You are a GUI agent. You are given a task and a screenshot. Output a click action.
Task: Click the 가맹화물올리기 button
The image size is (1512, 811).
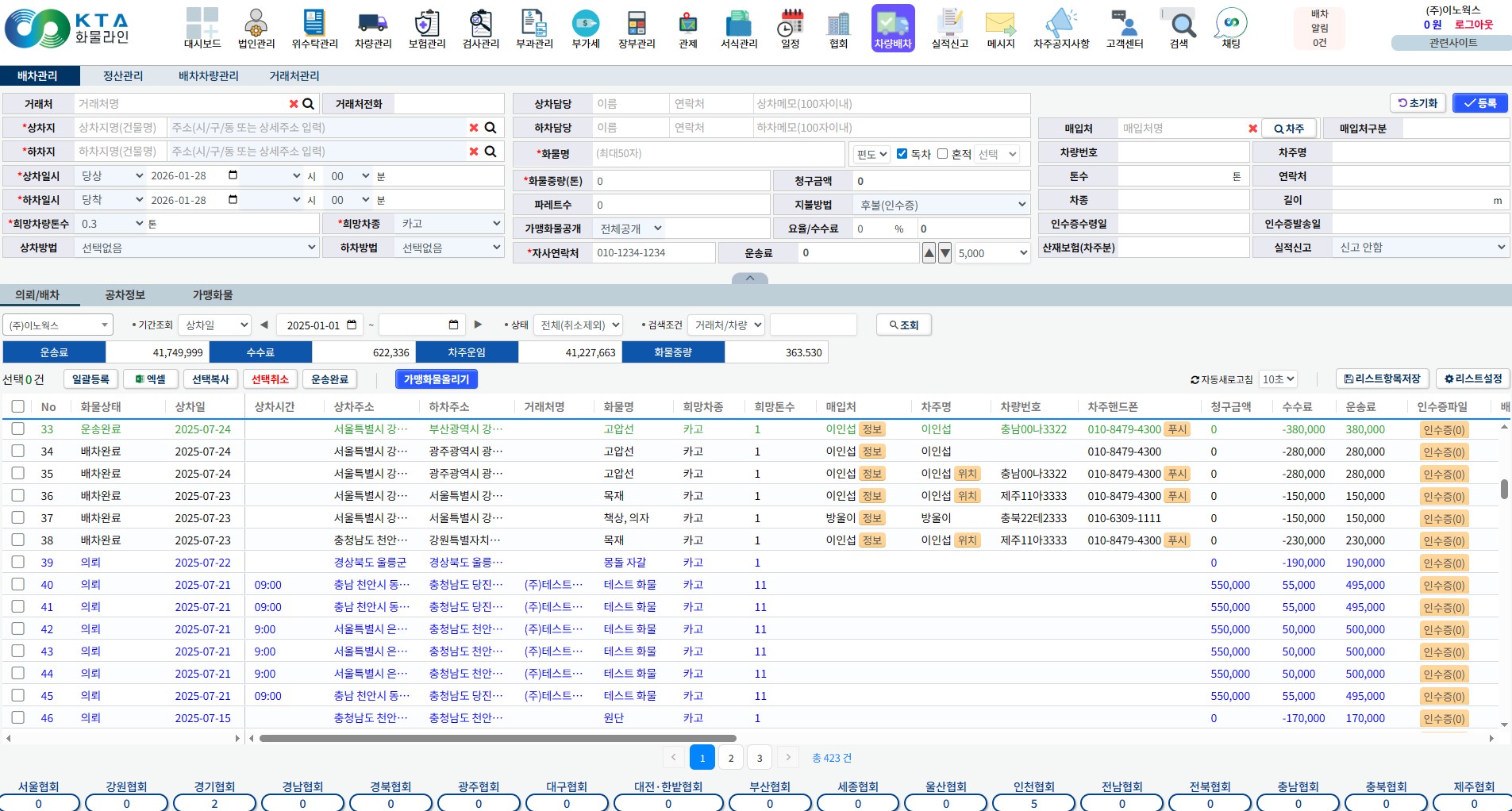(x=436, y=379)
